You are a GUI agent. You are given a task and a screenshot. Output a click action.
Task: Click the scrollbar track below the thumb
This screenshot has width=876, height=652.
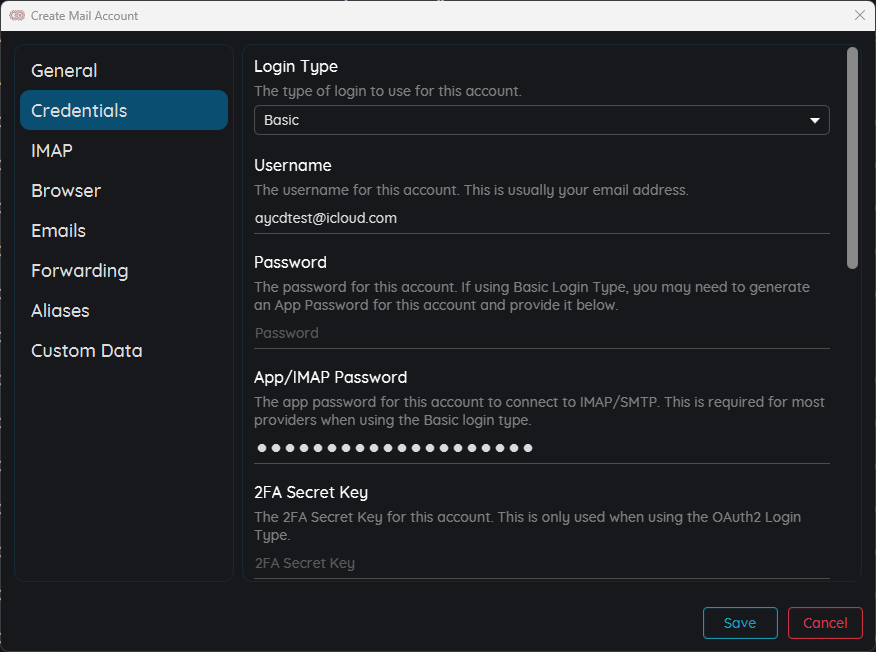(851, 425)
